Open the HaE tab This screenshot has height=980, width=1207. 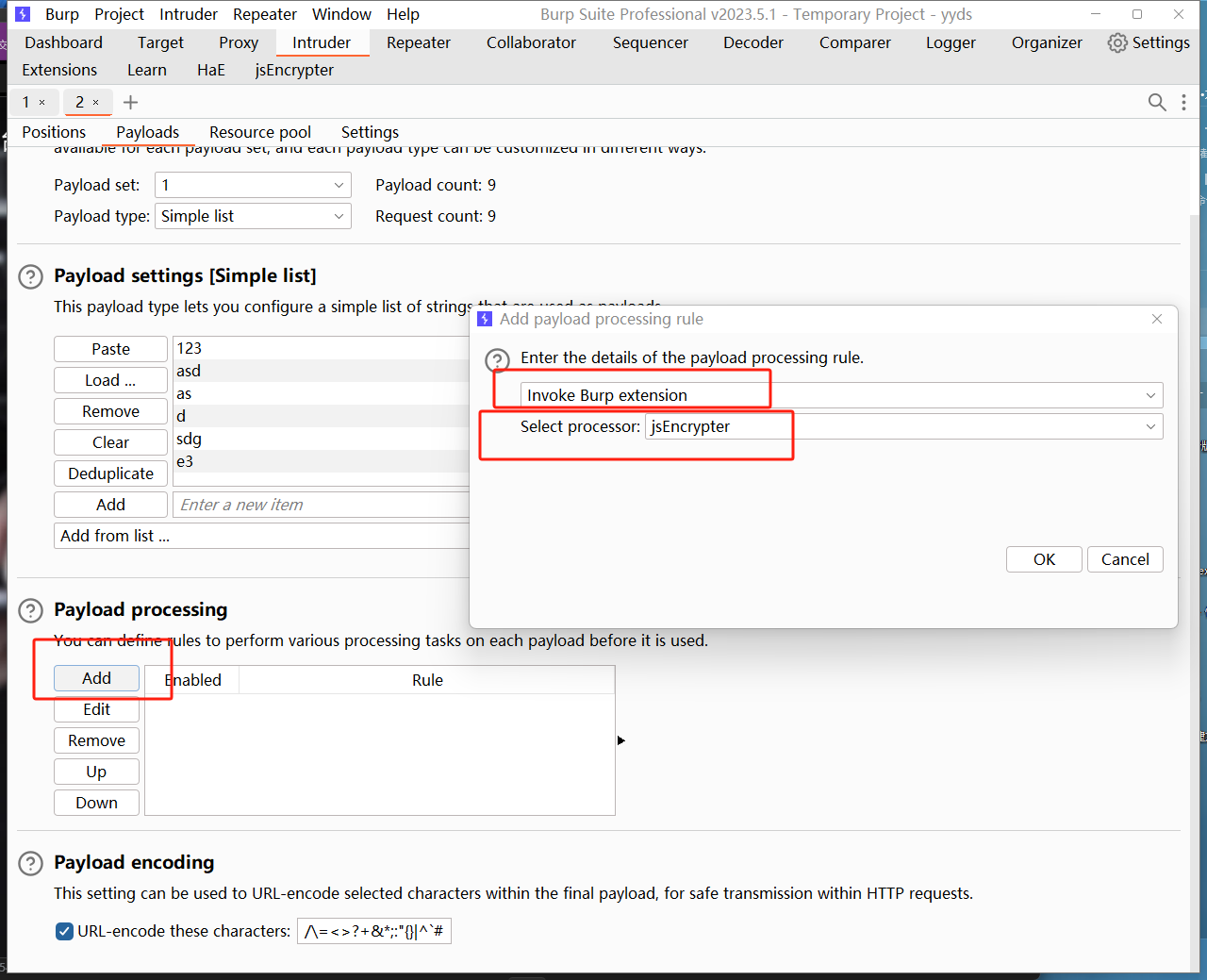click(x=211, y=70)
